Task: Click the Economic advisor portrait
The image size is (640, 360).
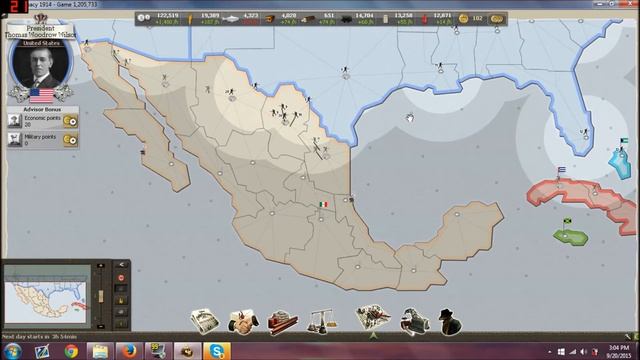Action: [x=15, y=121]
